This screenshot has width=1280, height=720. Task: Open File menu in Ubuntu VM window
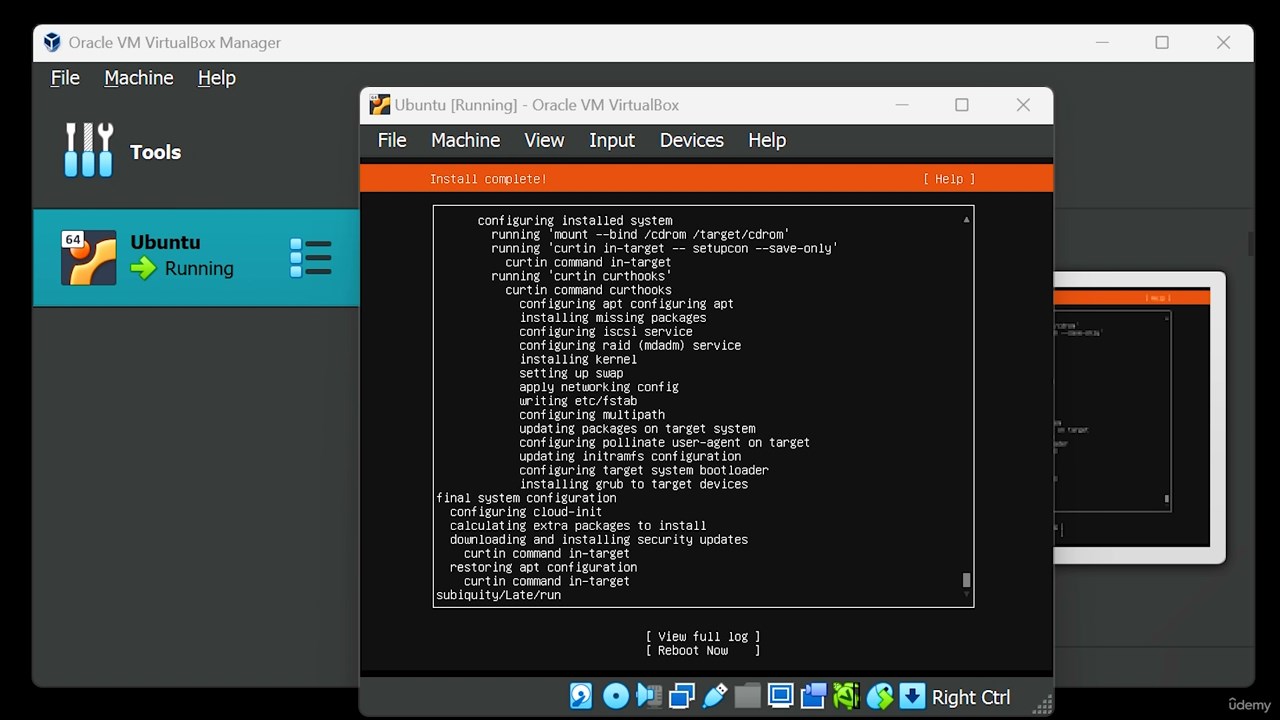coord(392,140)
